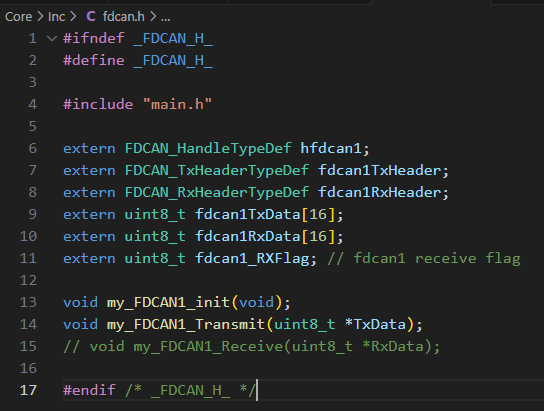
Task: Click the FDCAN_HandleTypeDef type name
Action: click(208, 148)
